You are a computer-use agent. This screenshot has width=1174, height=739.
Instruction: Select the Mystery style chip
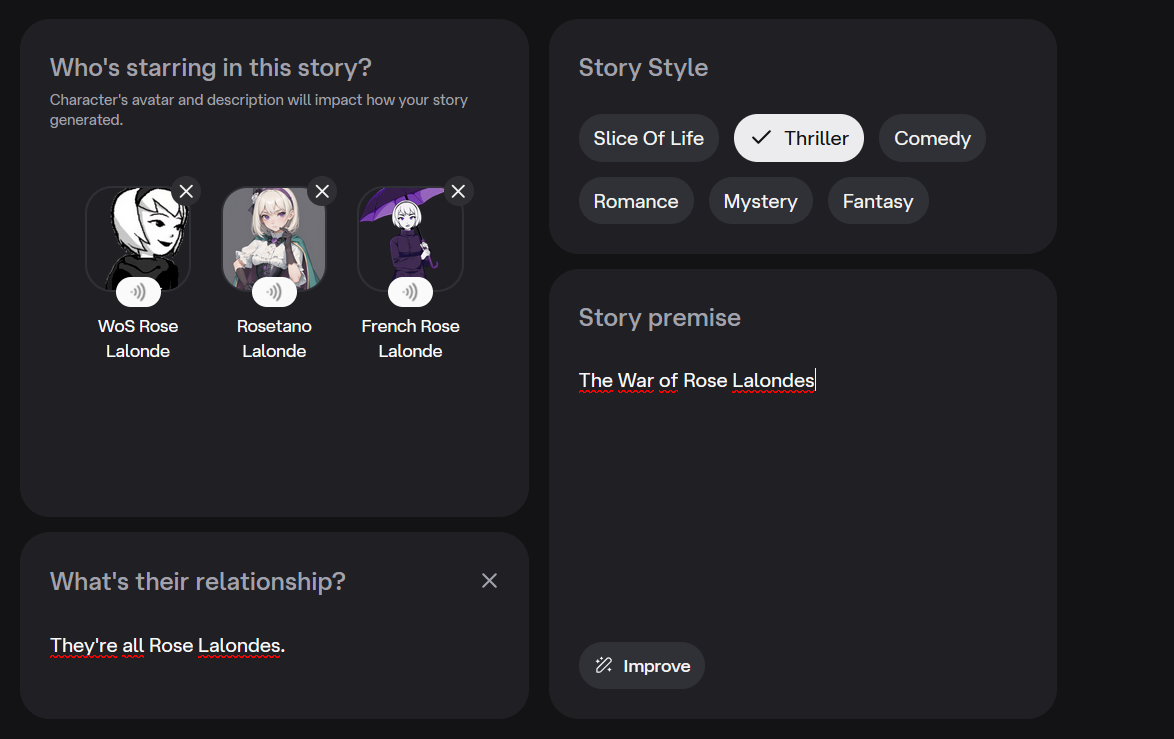coord(760,201)
